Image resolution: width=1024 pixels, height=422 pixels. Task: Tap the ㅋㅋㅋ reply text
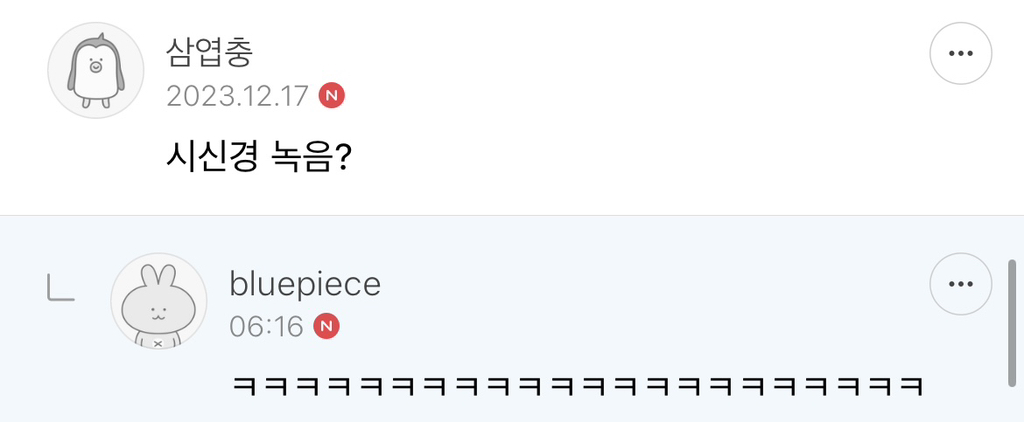(574, 386)
